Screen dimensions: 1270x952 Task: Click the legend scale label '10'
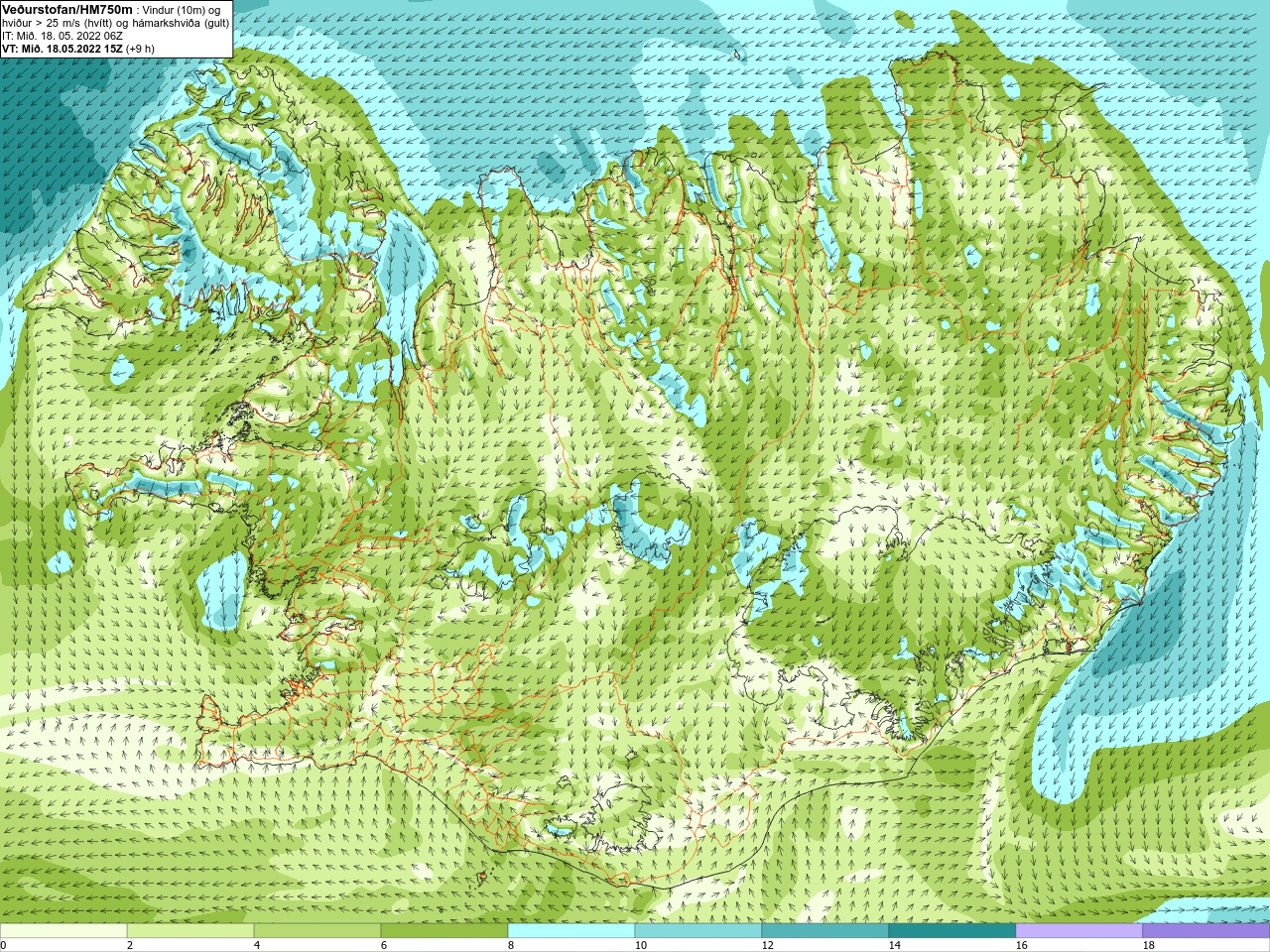pyautogui.click(x=640, y=945)
